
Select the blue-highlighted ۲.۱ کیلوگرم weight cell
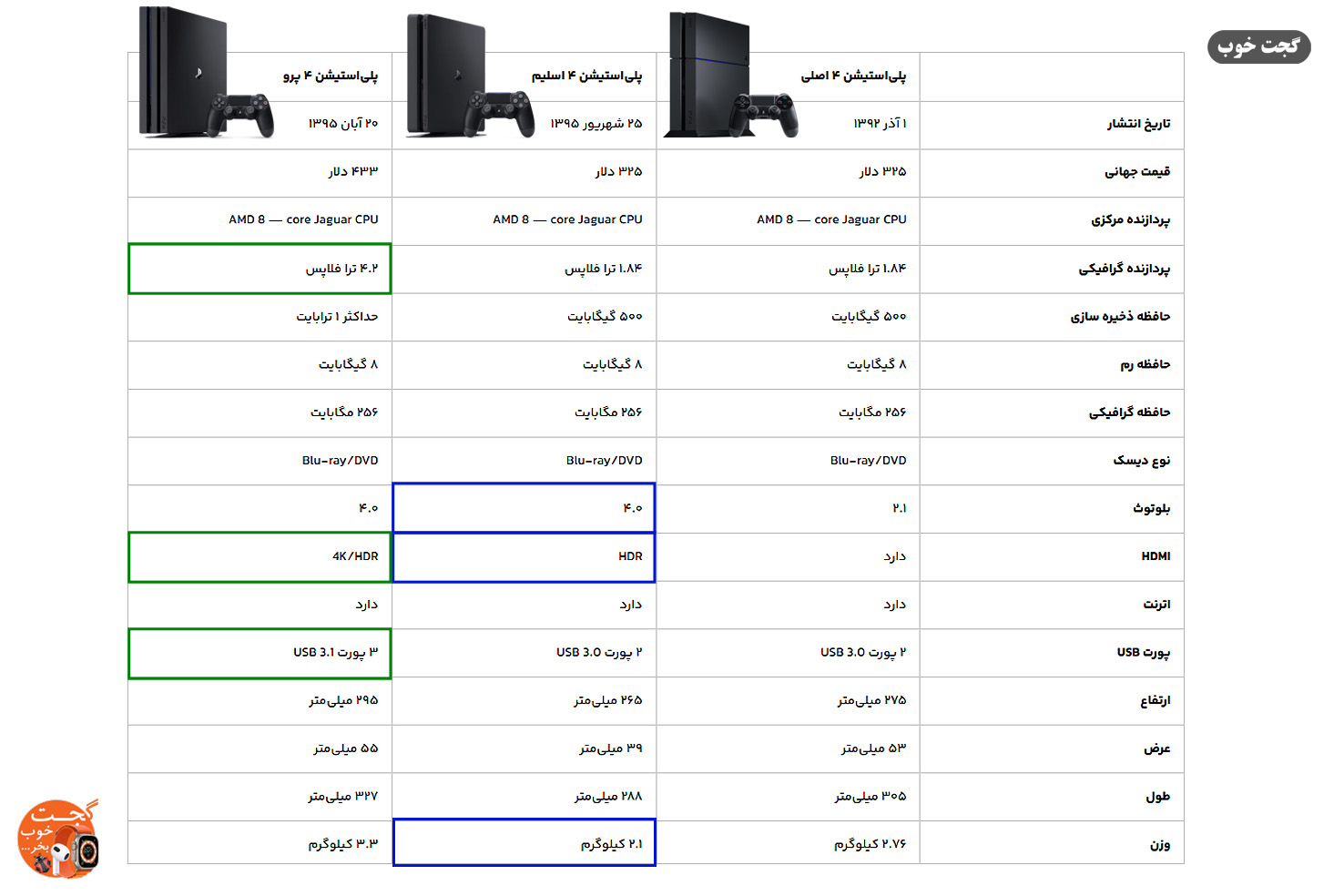coord(524,842)
